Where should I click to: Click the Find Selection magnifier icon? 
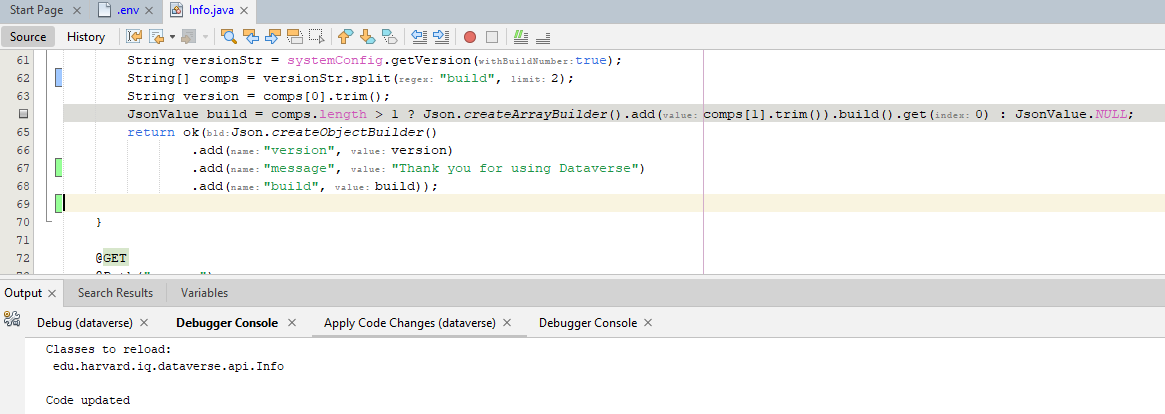[229, 37]
